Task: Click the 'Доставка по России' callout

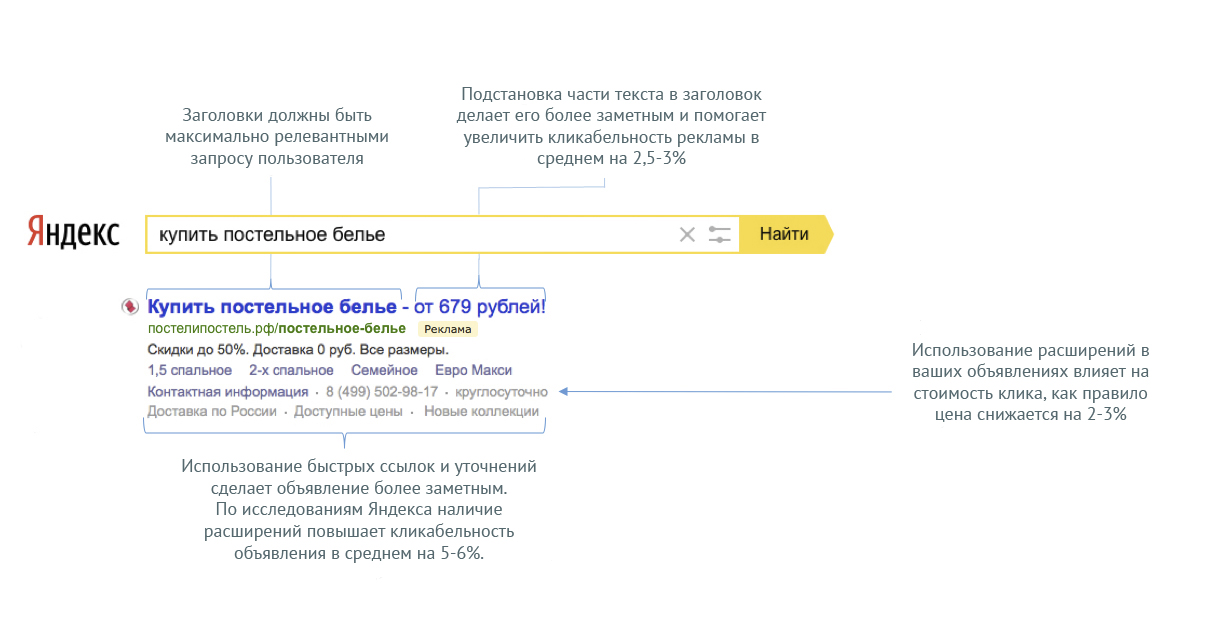Action: pyautogui.click(x=212, y=411)
